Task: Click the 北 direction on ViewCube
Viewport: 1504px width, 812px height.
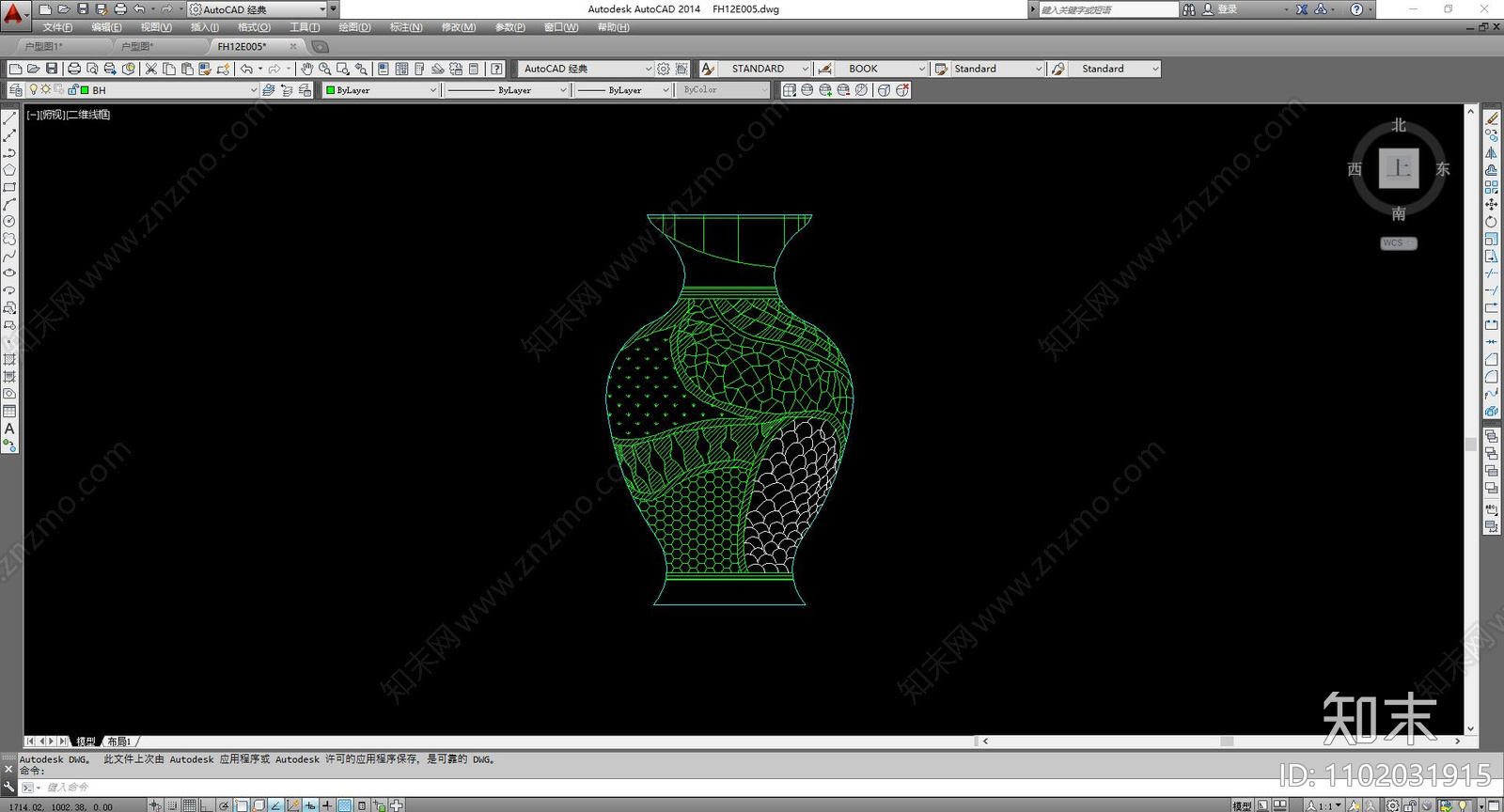Action: (x=1399, y=125)
